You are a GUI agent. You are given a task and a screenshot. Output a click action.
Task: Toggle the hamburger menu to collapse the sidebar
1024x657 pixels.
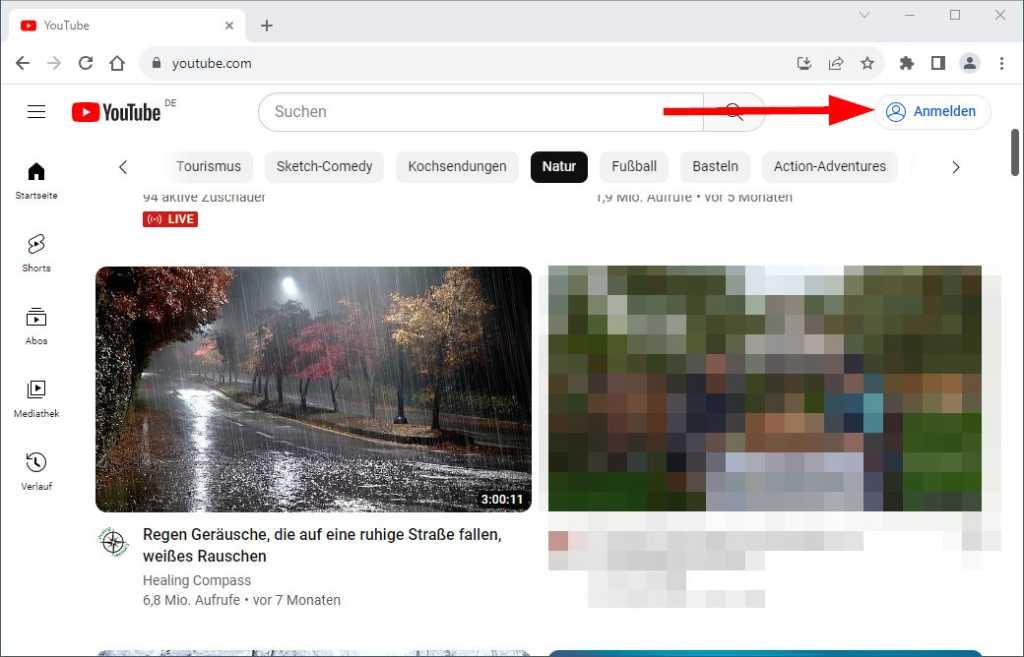[x=36, y=112]
